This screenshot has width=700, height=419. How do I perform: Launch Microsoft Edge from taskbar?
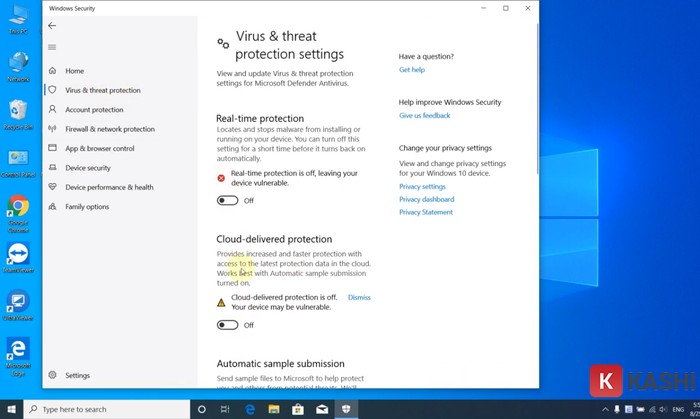click(250, 409)
